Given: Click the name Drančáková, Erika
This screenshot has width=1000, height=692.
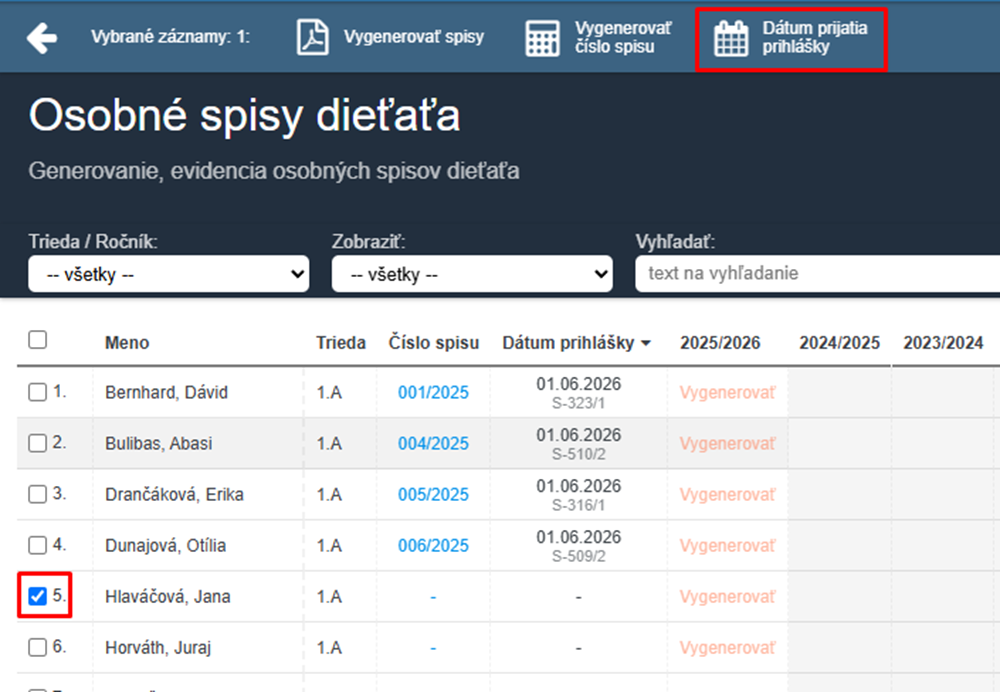Looking at the screenshot, I should coord(174,494).
